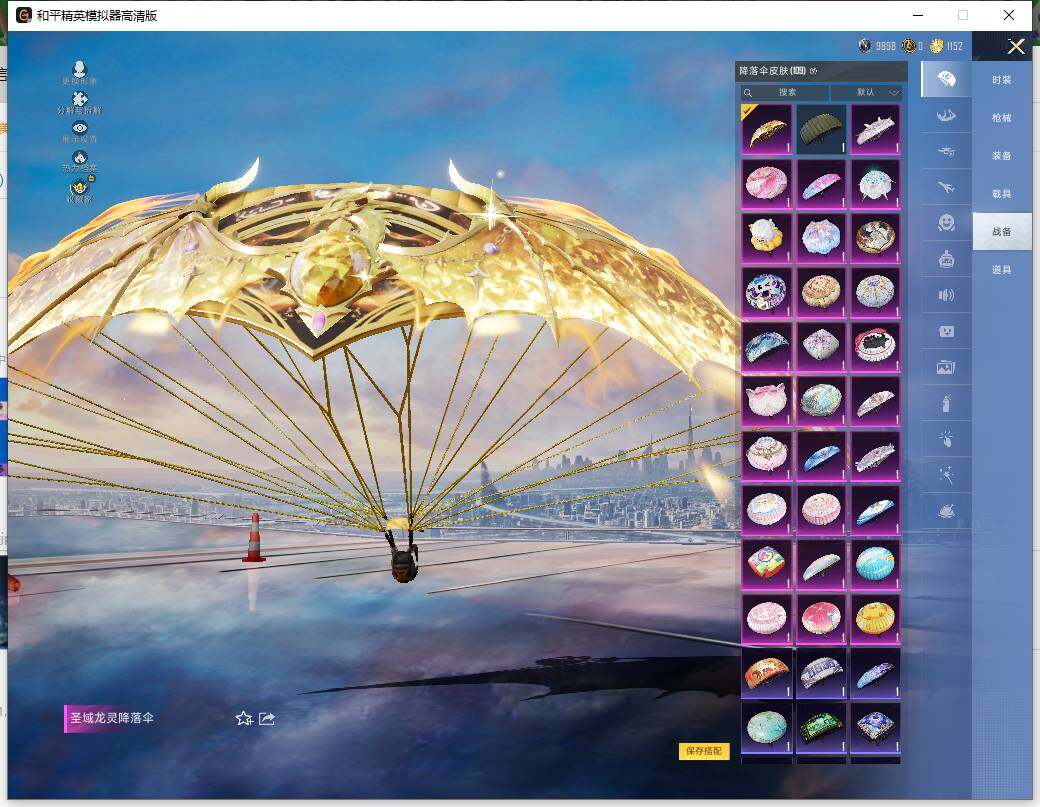The image size is (1040, 807).
Task: Click the 搜索 search field
Action: tap(786, 92)
